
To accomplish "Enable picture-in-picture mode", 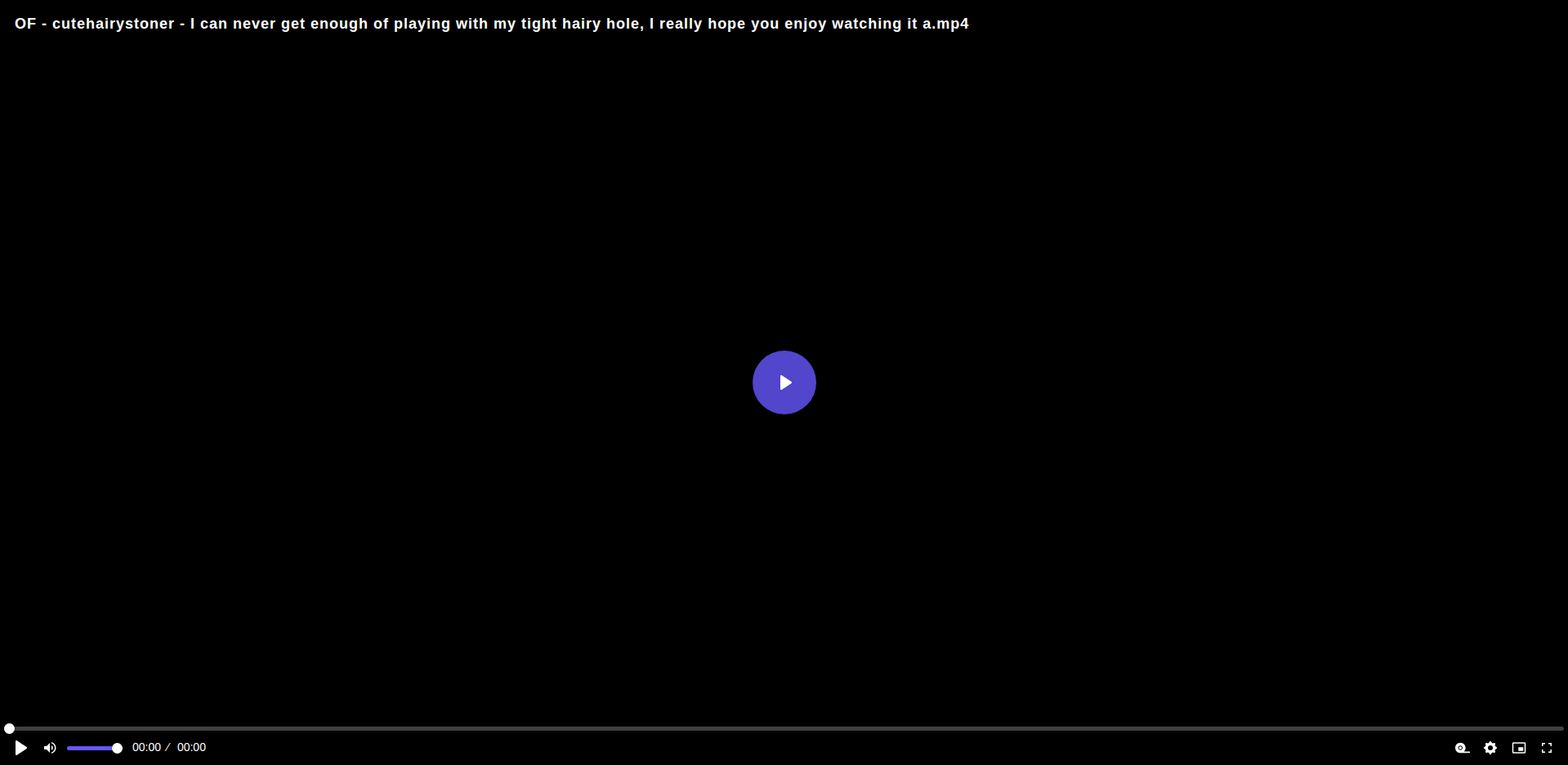I will tap(1519, 748).
